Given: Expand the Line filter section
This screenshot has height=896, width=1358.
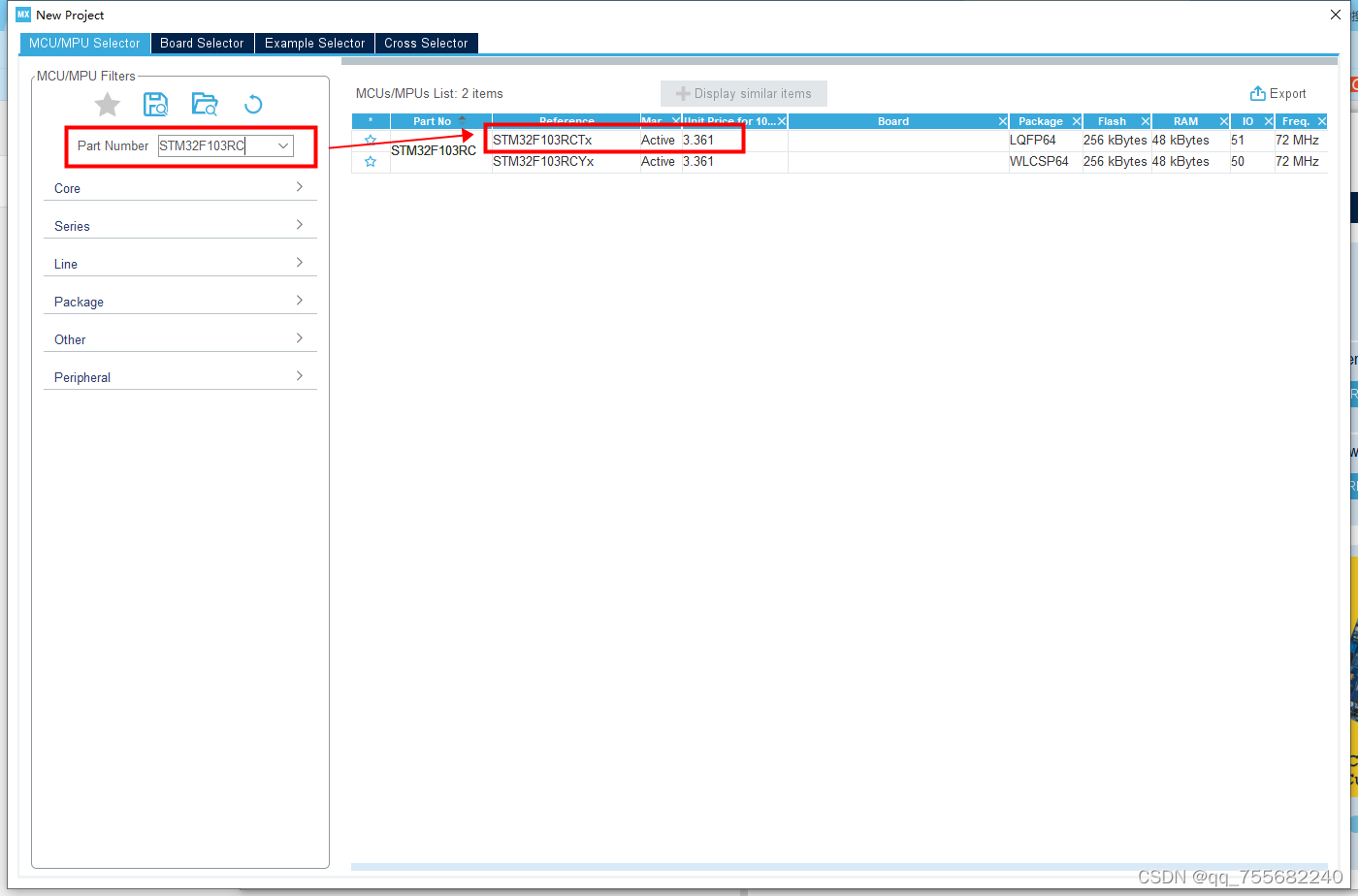Looking at the screenshot, I should (x=180, y=264).
